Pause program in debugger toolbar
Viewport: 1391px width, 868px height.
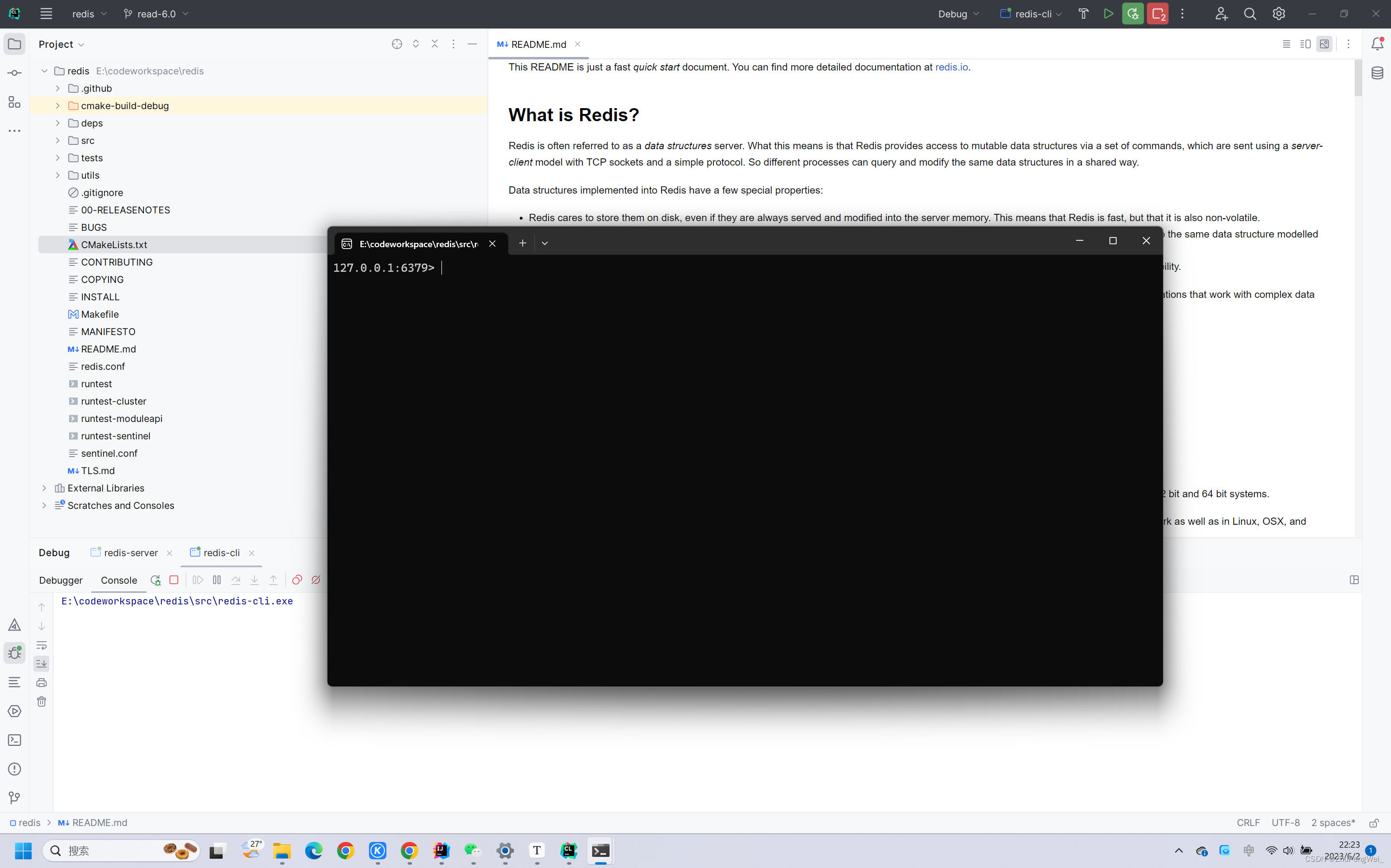[x=216, y=580]
